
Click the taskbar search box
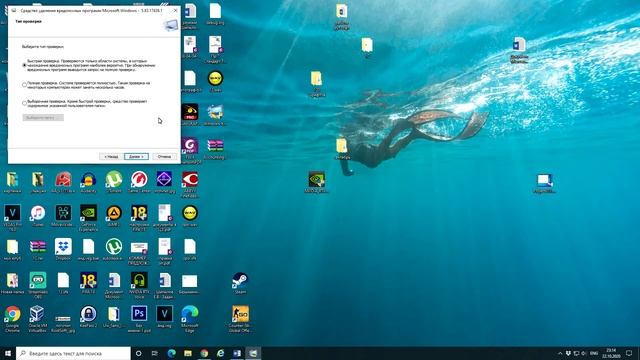point(73,353)
